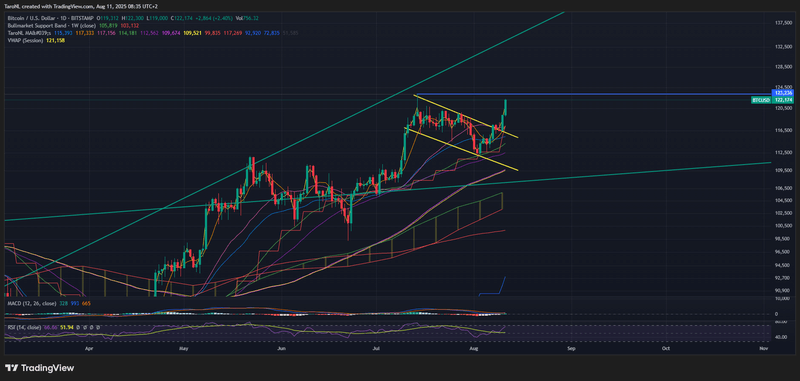Click the yellow MA value 109,521
Screen dimensions: 800x381
click(192, 32)
